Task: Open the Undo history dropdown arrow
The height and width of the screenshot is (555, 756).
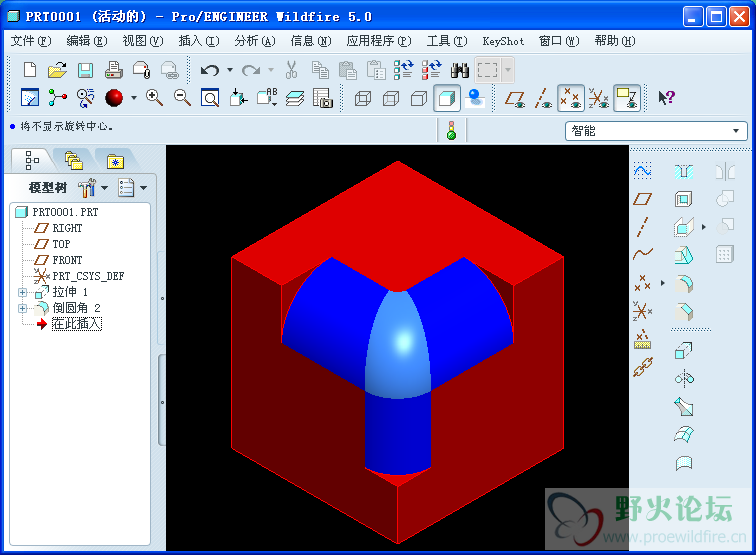Action: pyautogui.click(x=230, y=70)
